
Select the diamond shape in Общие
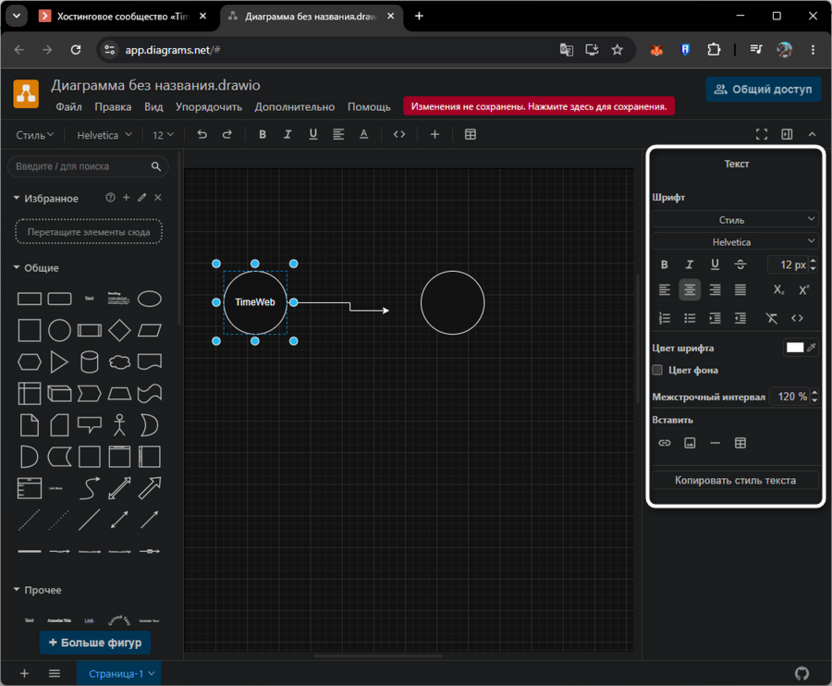[119, 331]
